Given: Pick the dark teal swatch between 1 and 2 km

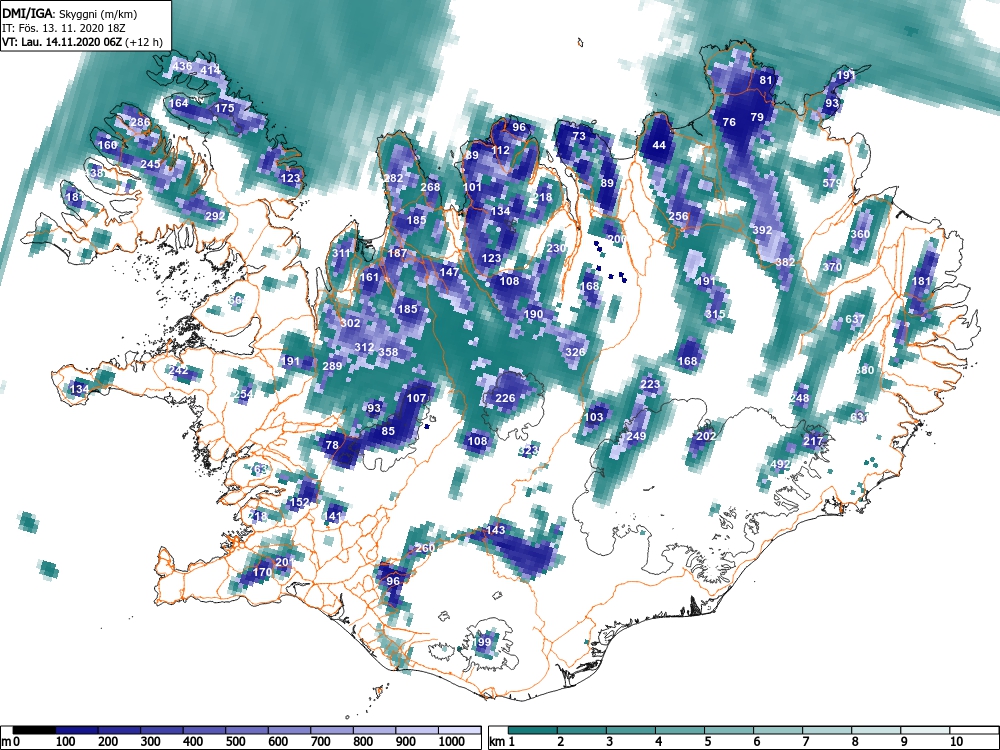Looking at the screenshot, I should (x=533, y=730).
